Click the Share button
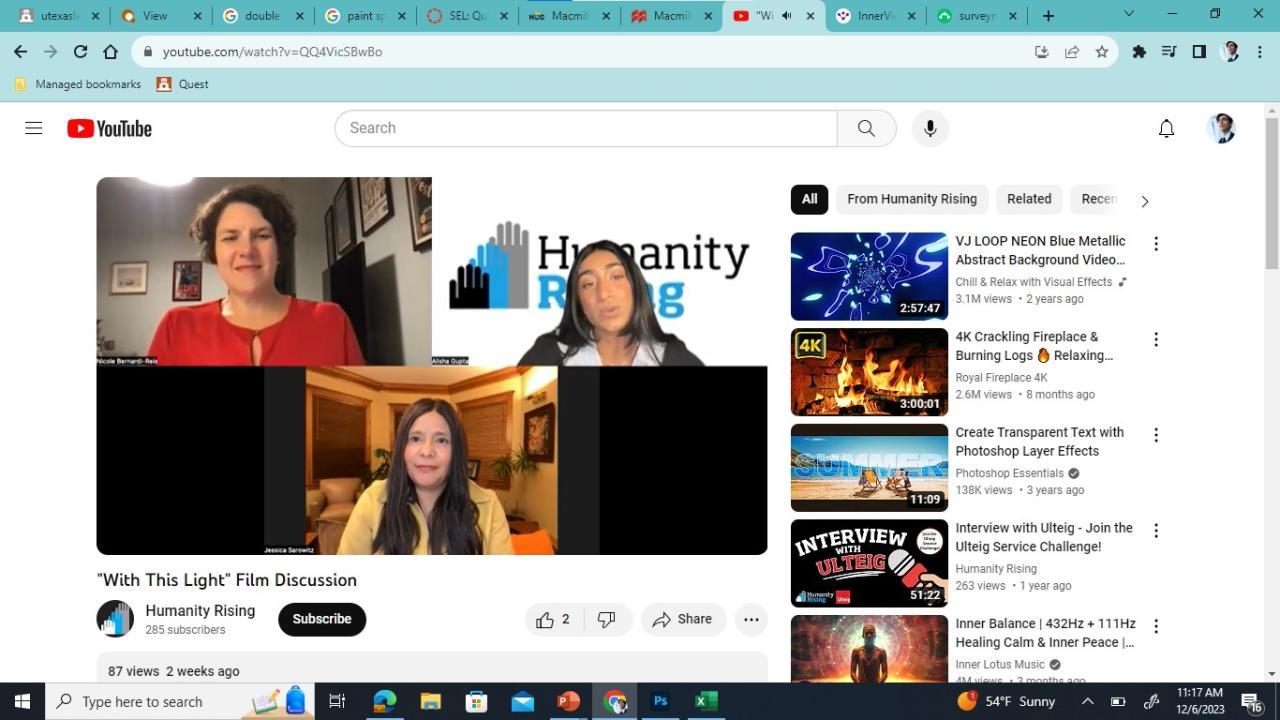The image size is (1280, 720). pyautogui.click(x=683, y=619)
